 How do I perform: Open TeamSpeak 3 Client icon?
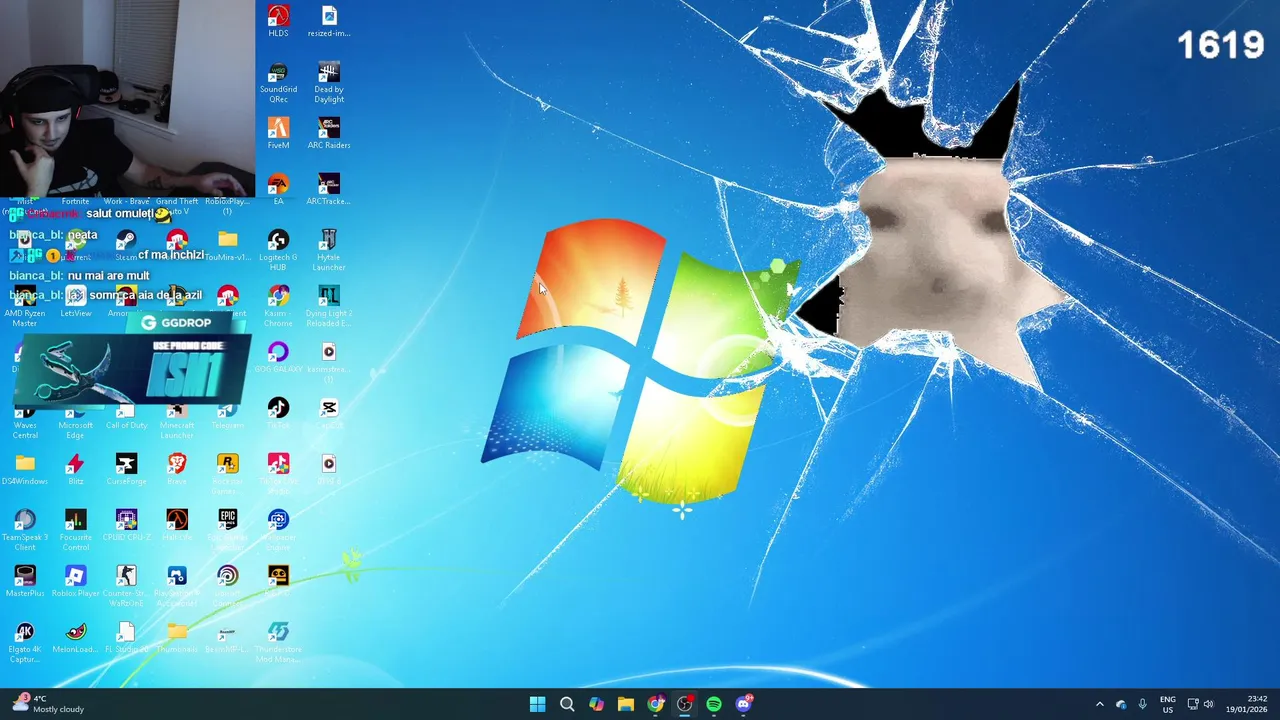click(x=25, y=530)
